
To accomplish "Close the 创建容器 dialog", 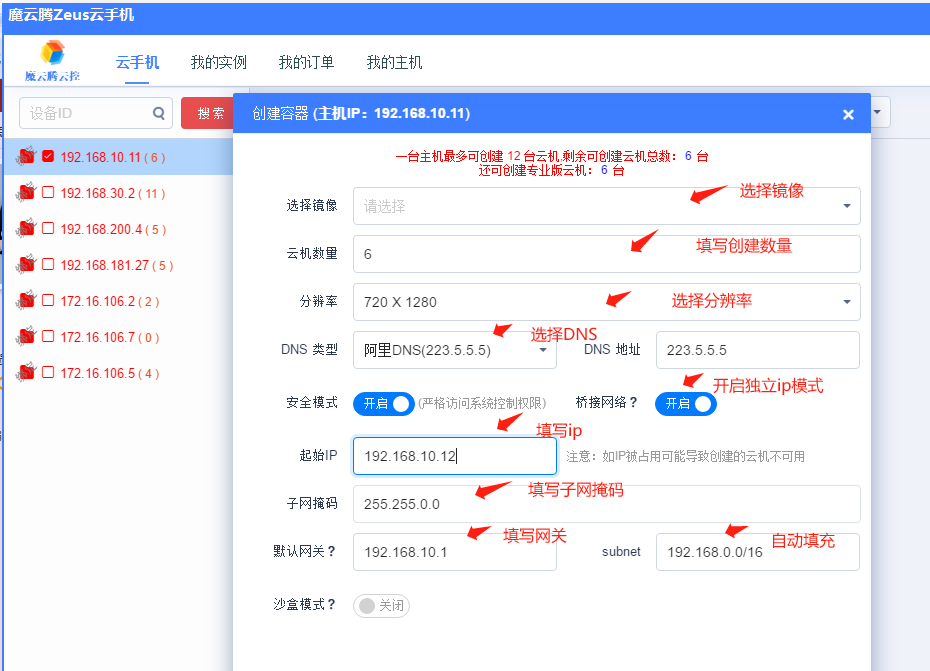I will pos(848,113).
